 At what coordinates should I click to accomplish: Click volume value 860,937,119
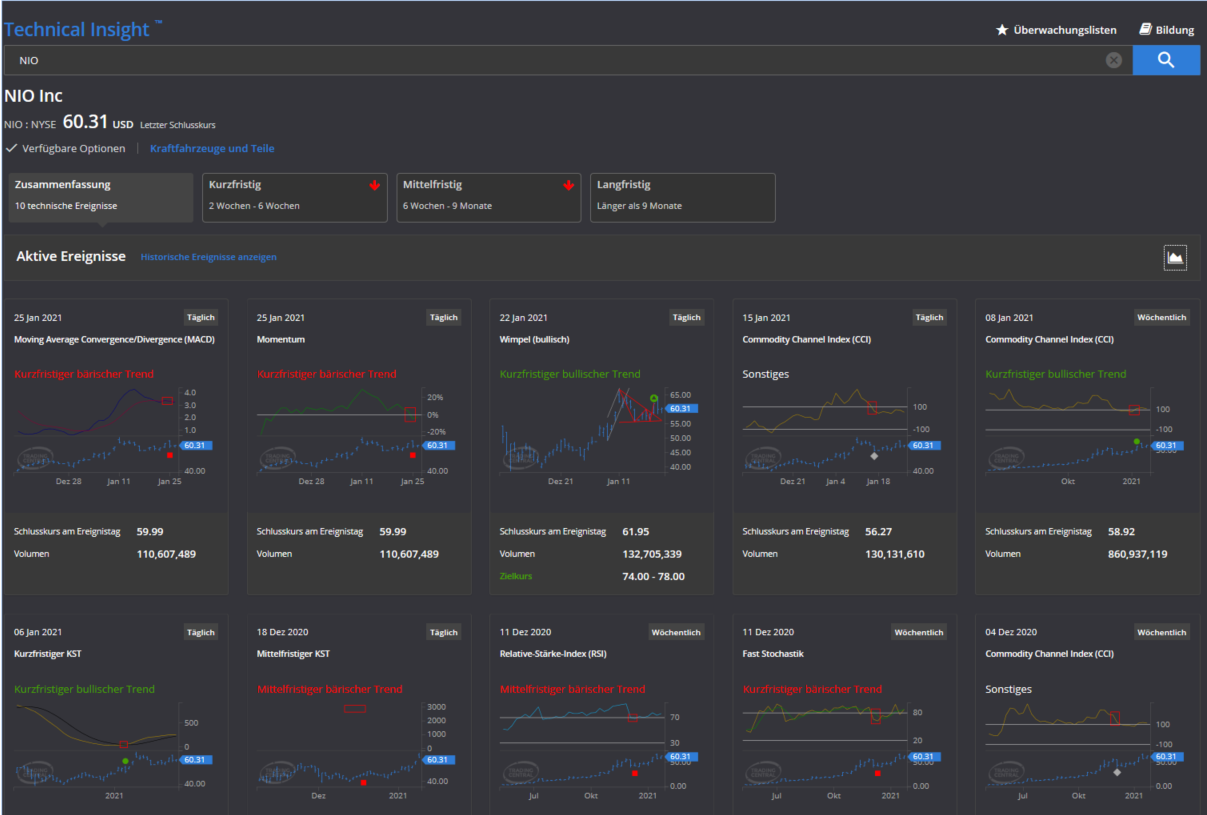coord(1137,554)
